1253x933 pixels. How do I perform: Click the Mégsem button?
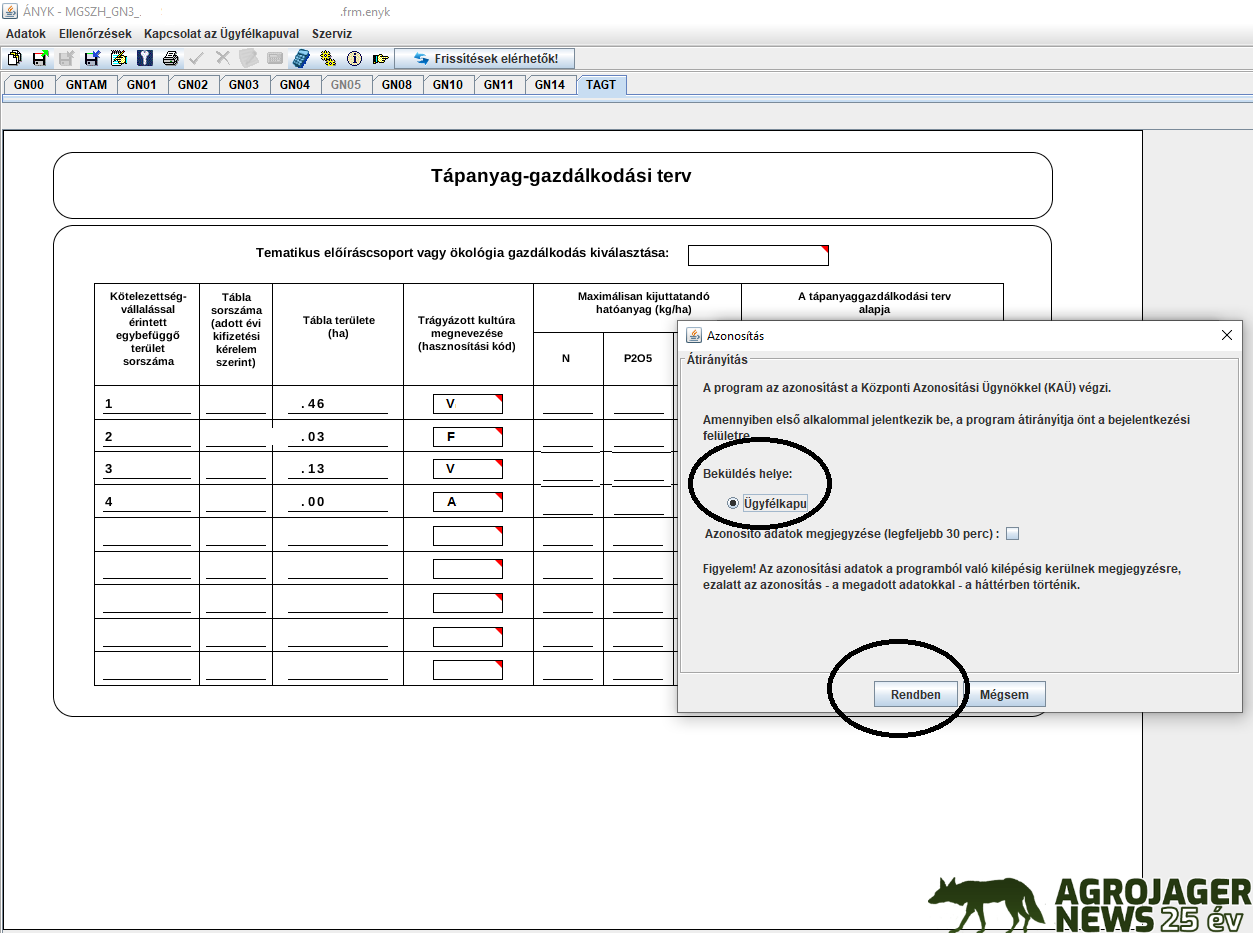coord(1003,695)
